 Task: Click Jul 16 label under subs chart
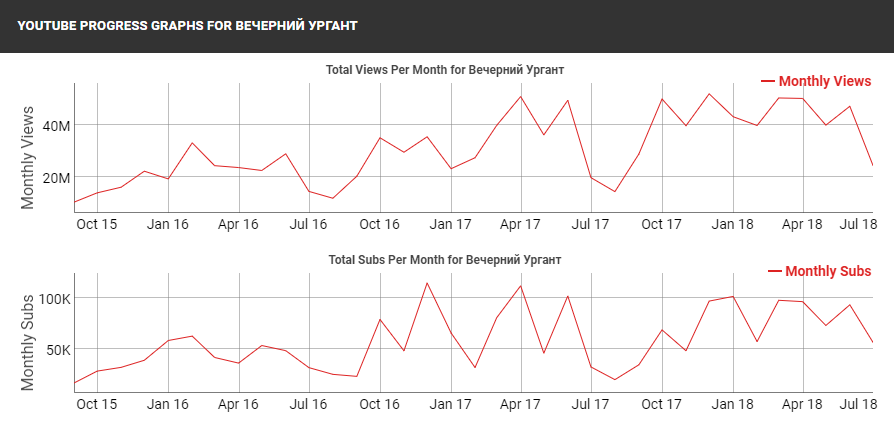(308, 404)
